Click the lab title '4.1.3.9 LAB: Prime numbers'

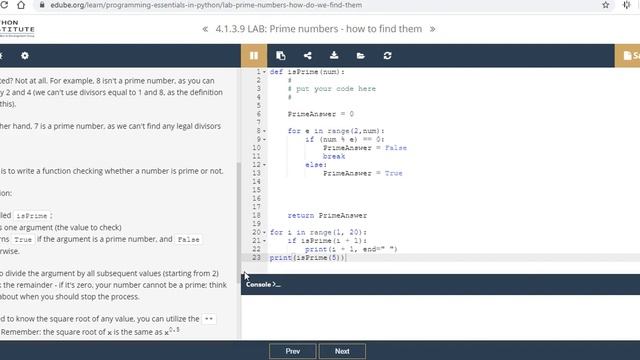[x=319, y=29]
